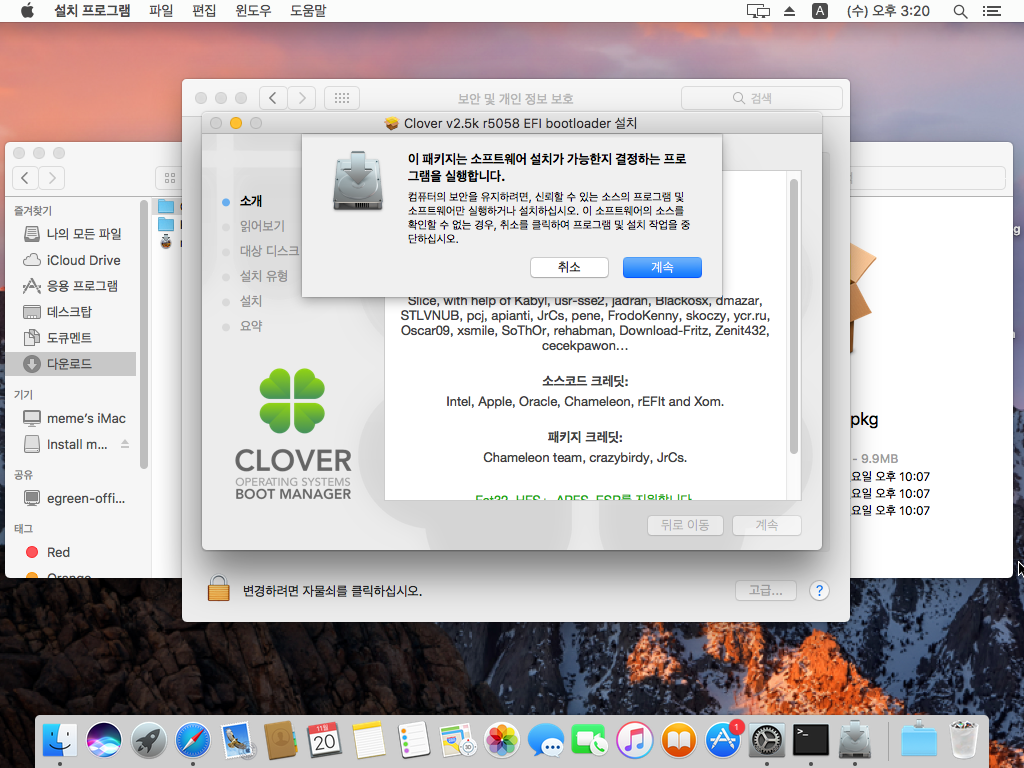Viewport: 1024px width, 768px height.
Task: Click the 계속 button in the security dialog
Action: (662, 267)
